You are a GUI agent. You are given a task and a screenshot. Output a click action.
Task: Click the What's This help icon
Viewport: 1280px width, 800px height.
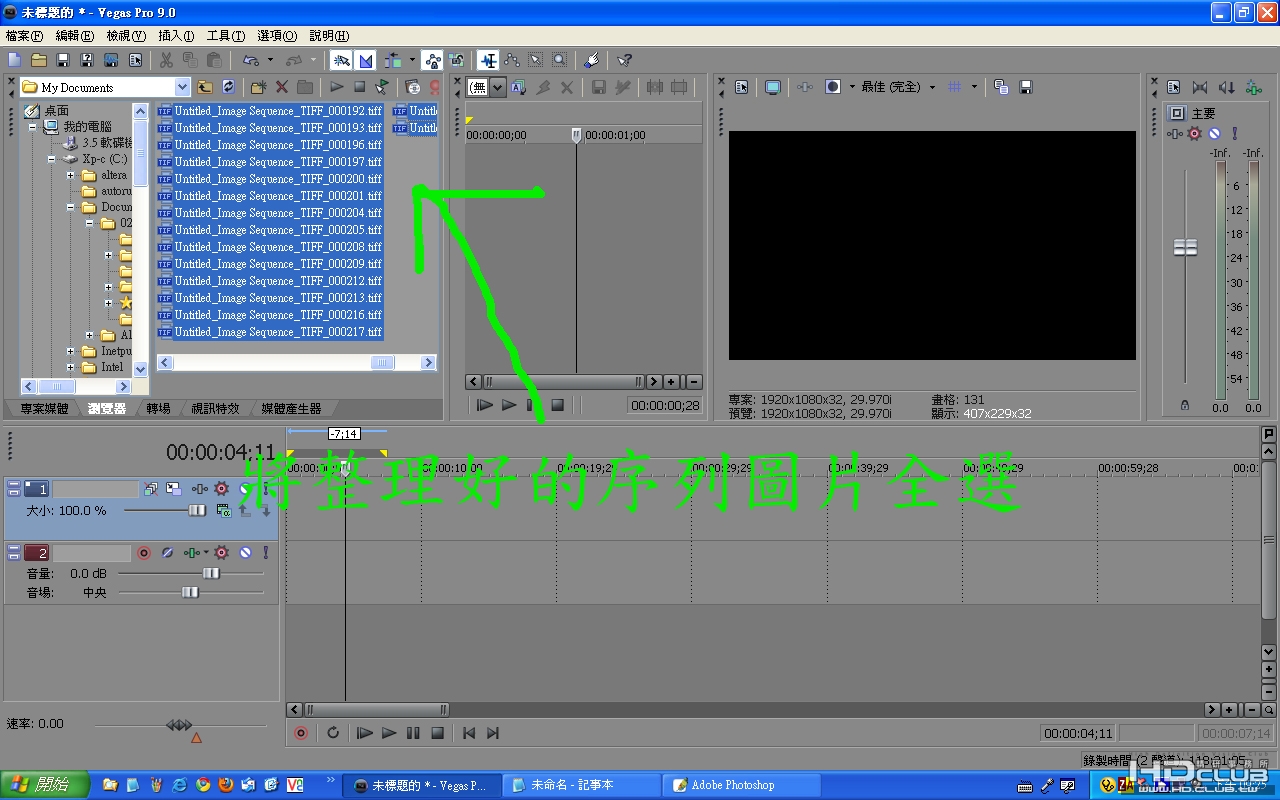[x=624, y=60]
